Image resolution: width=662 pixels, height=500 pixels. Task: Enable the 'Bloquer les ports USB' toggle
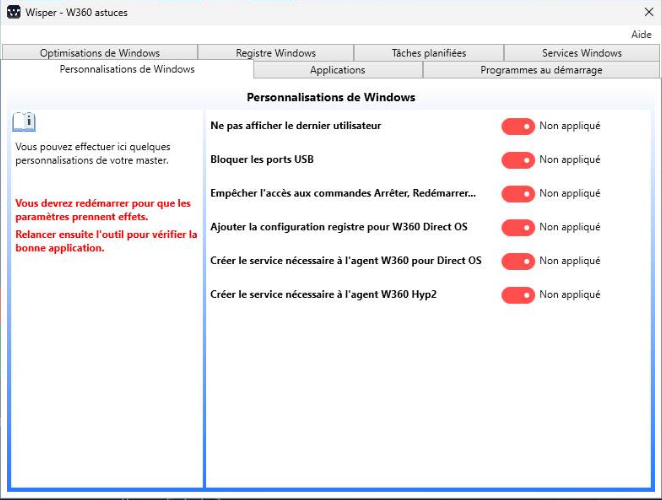(x=518, y=160)
